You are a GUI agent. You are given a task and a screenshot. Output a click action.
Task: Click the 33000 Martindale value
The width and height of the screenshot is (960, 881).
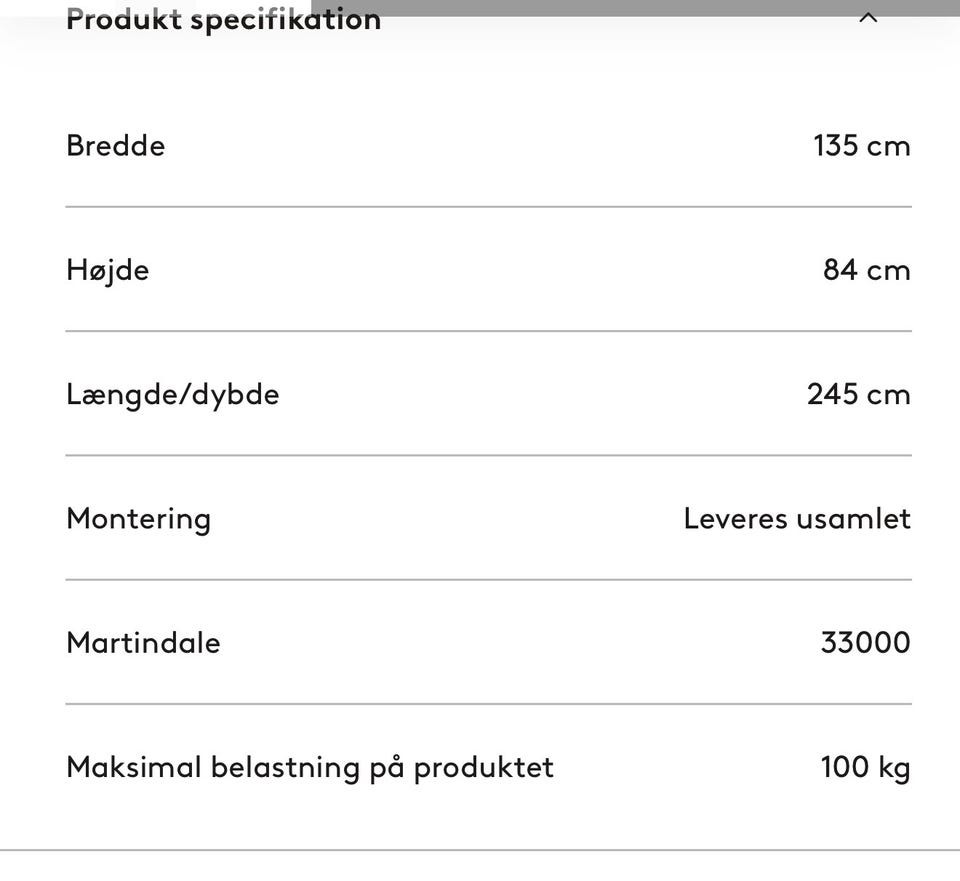(866, 643)
